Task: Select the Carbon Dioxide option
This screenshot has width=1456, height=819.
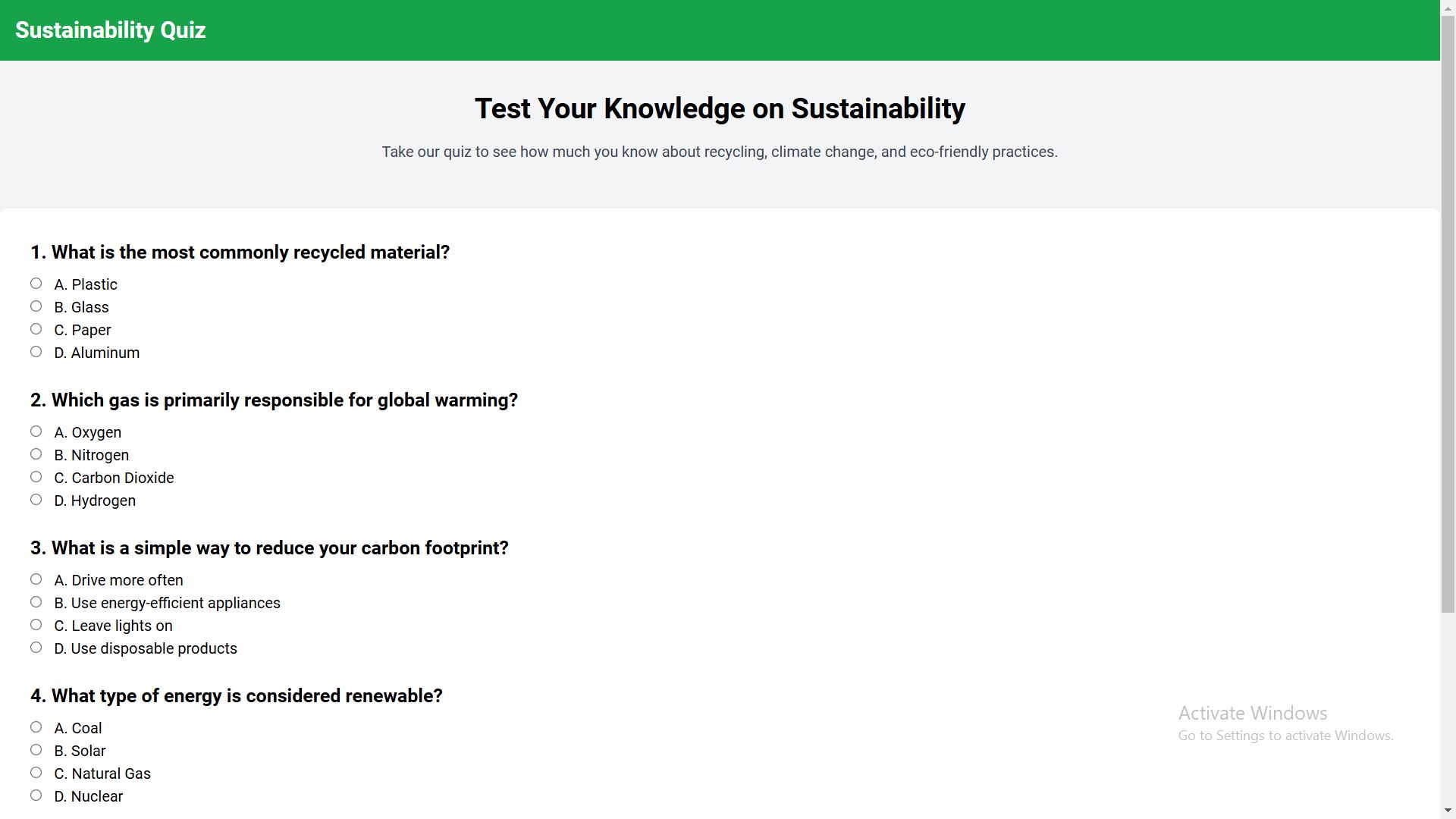Action: pyautogui.click(x=36, y=477)
